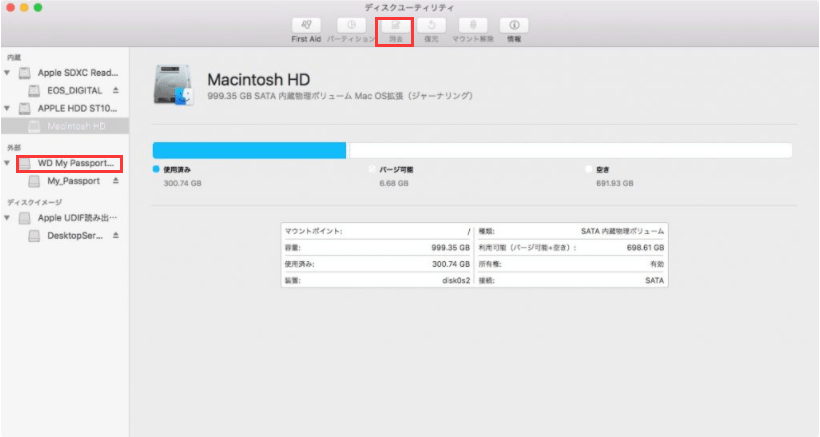The width and height of the screenshot is (820, 437).
Task: Click the パーティション (Partition) toolbar icon
Action: pos(351,25)
